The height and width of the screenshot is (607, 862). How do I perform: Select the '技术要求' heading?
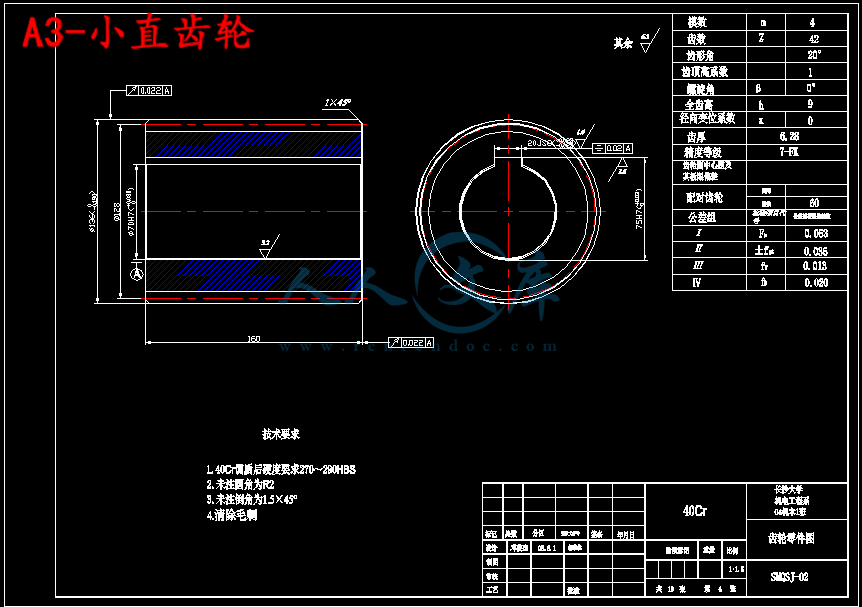tap(281, 434)
